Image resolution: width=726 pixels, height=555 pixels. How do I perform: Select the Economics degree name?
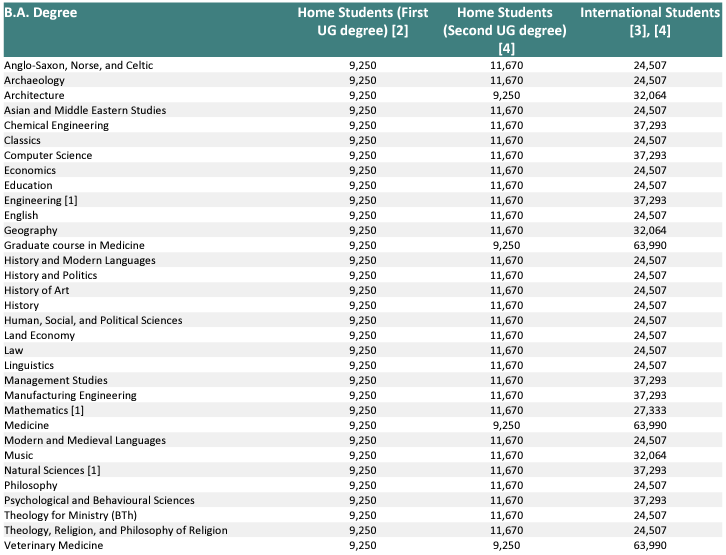coord(30,170)
